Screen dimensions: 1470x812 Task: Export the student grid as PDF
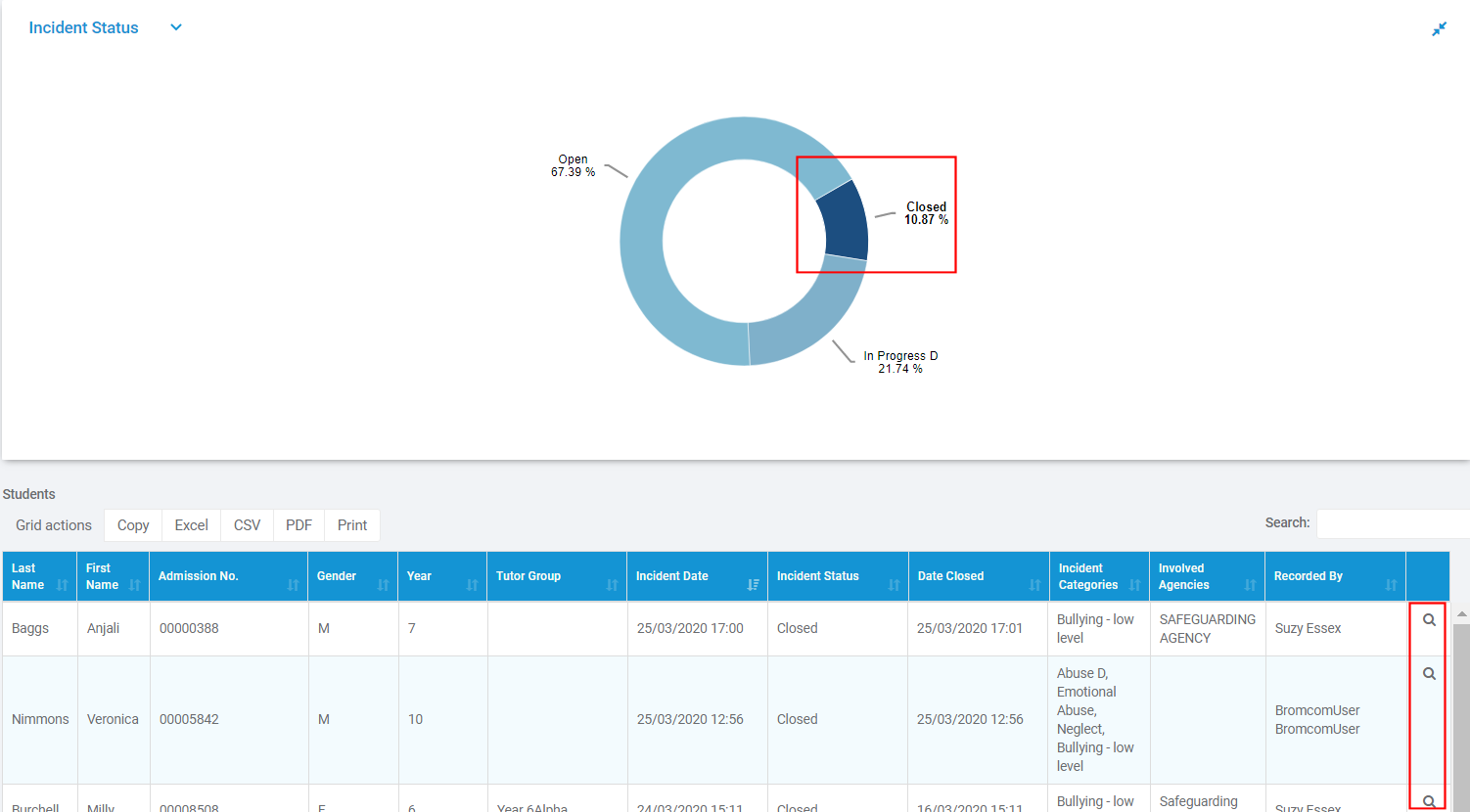point(299,524)
